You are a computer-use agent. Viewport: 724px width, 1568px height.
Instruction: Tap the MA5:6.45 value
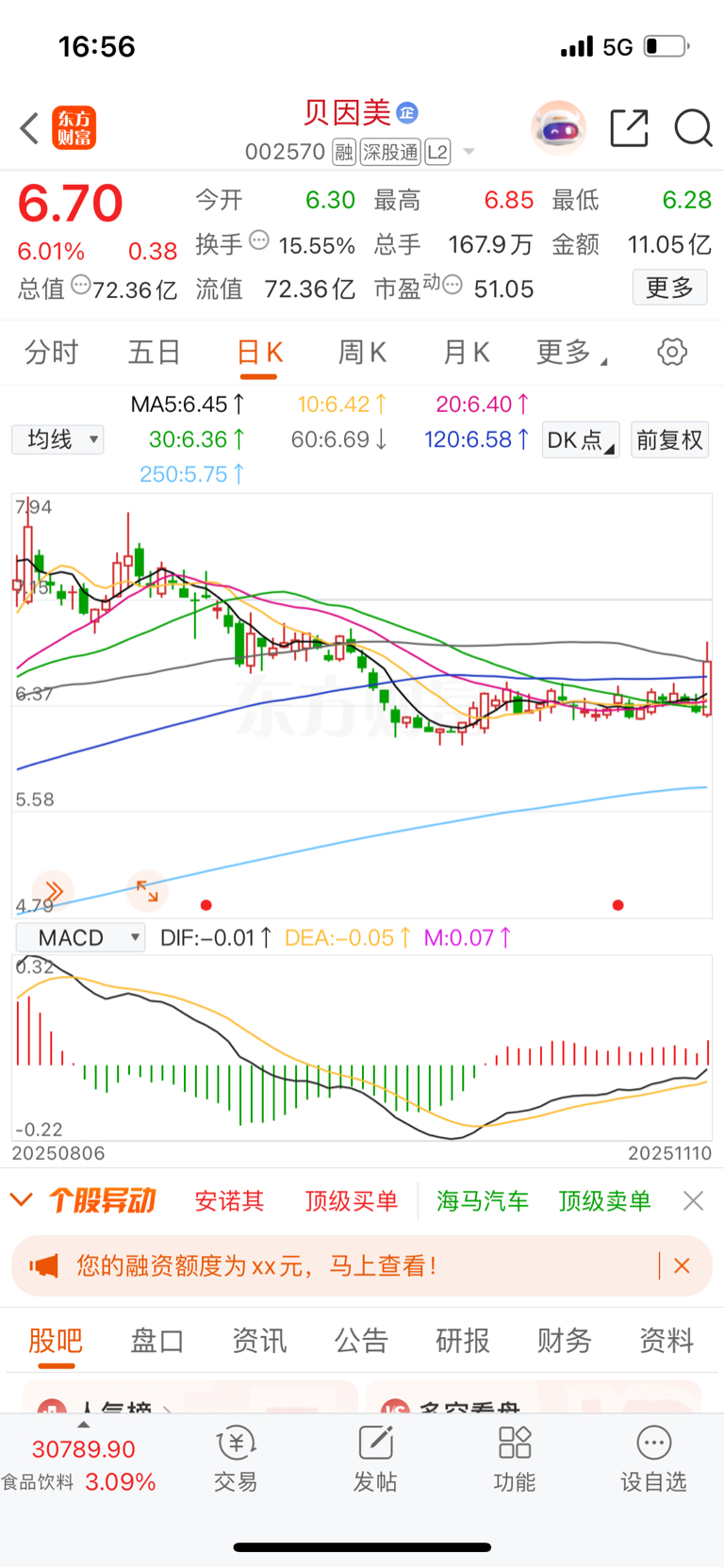[x=188, y=404]
